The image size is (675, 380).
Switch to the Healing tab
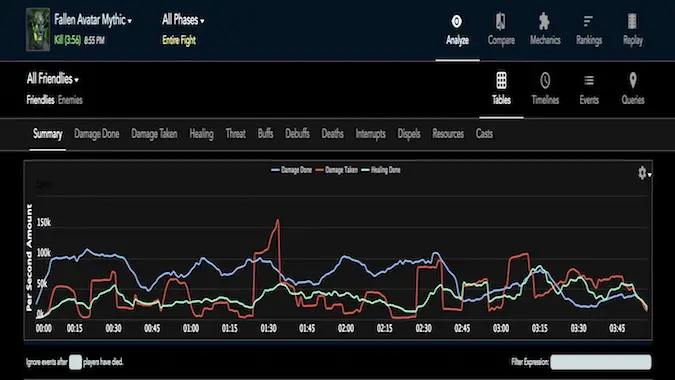click(201, 134)
